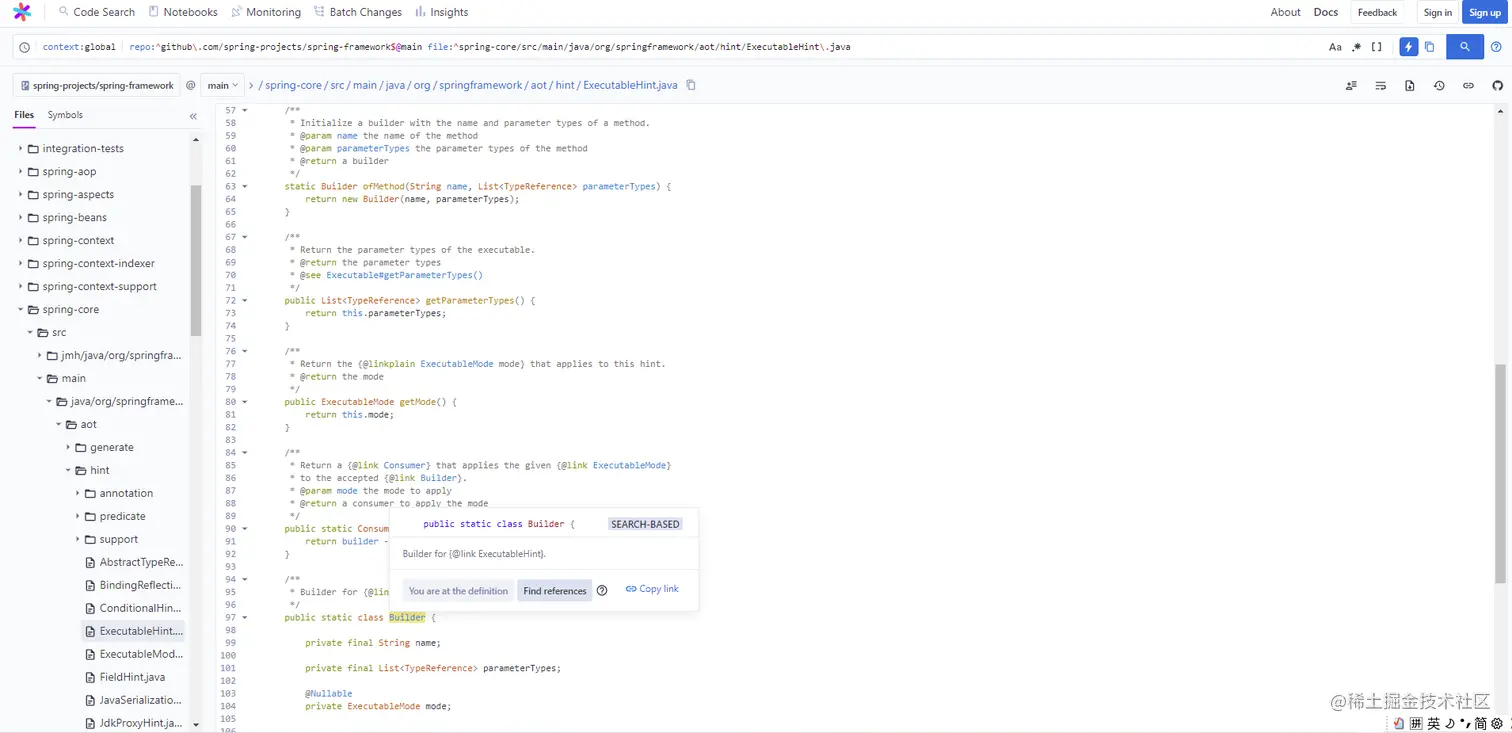Expand the spring-context-indexer folder
1512x733 pixels.
(x=21, y=264)
